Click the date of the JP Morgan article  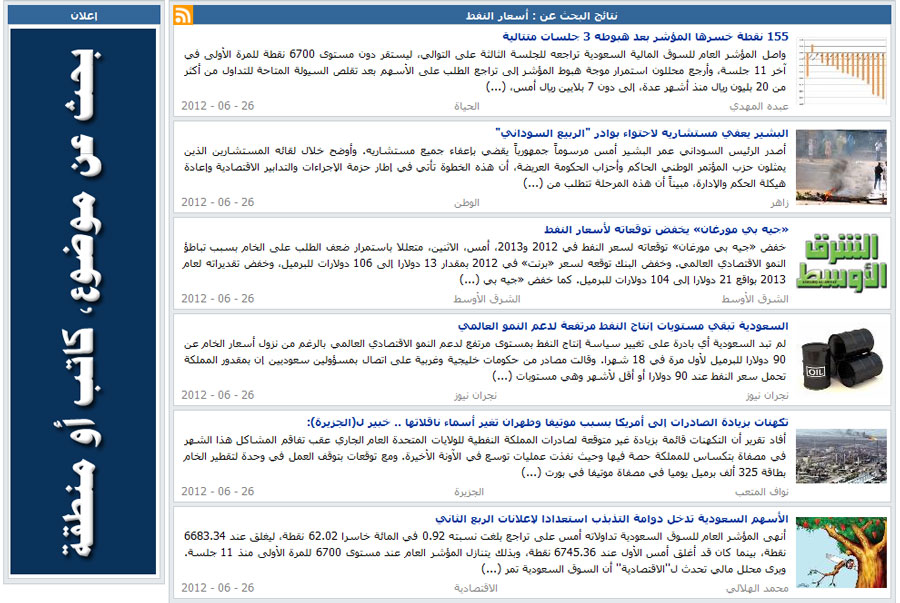point(218,298)
